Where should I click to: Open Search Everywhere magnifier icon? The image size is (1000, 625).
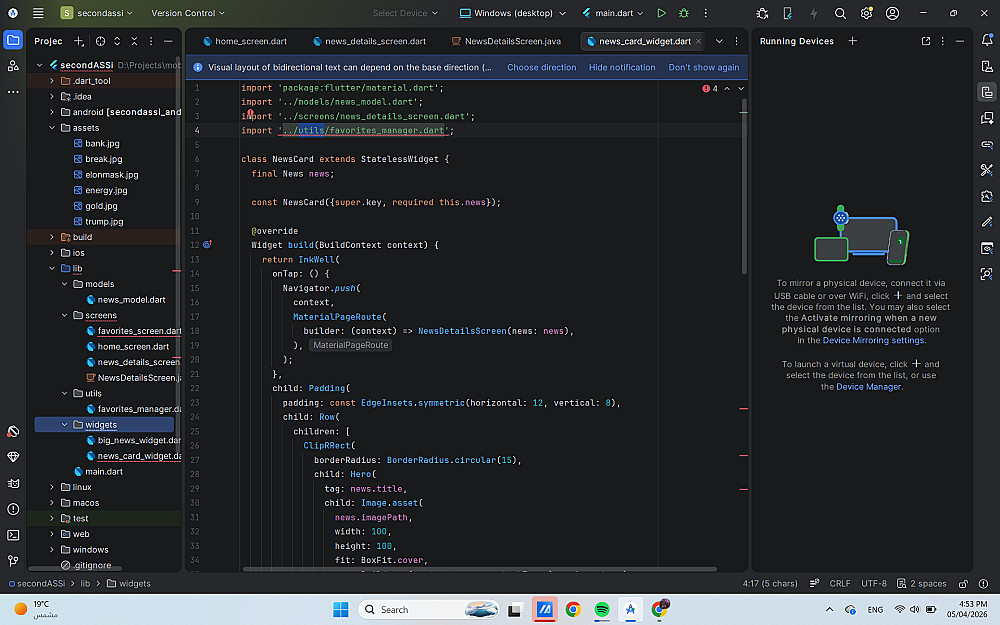840,14
